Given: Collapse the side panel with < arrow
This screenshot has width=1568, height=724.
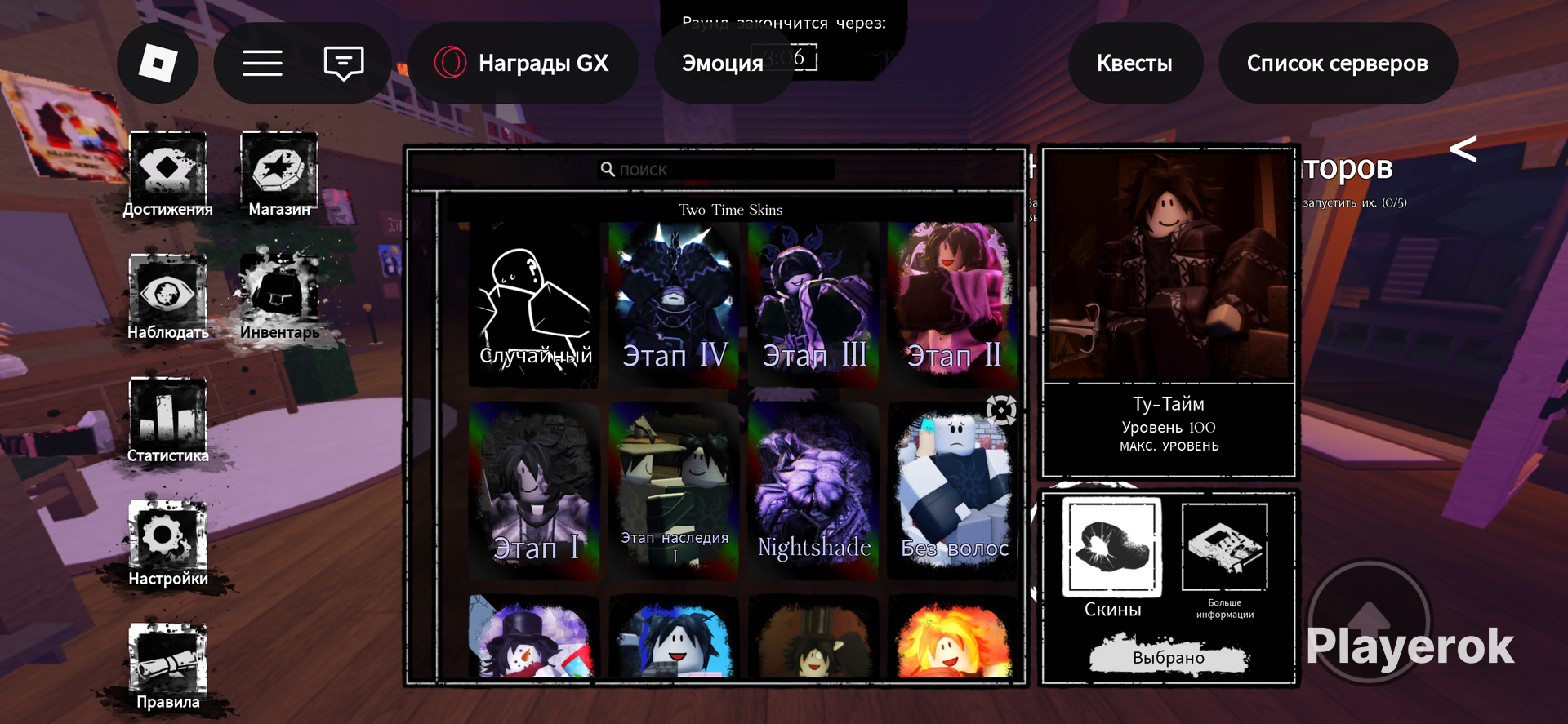Looking at the screenshot, I should (x=1463, y=149).
